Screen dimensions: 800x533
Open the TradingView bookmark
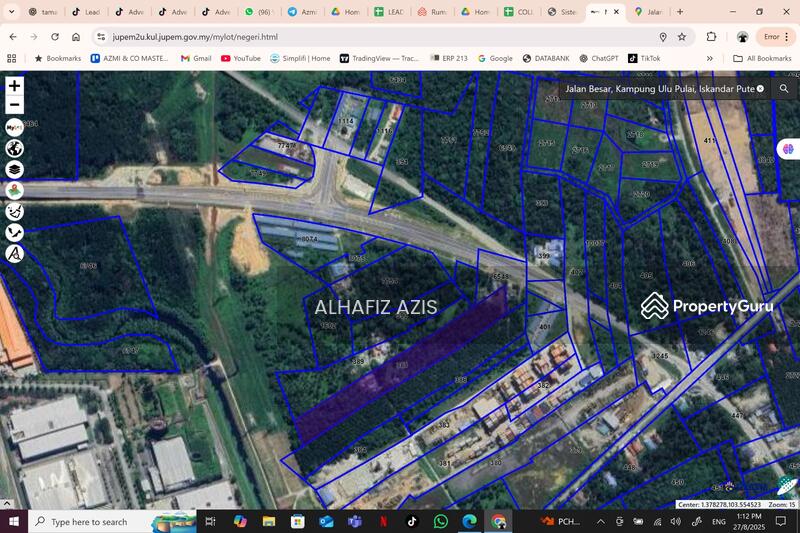click(x=379, y=59)
